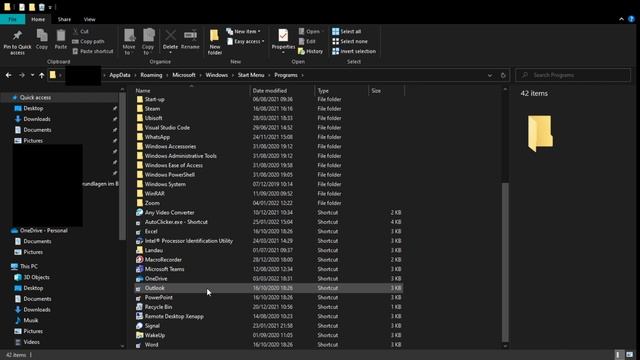The image size is (640, 360).
Task: Select Downloads under Quick access
Action: point(37,119)
